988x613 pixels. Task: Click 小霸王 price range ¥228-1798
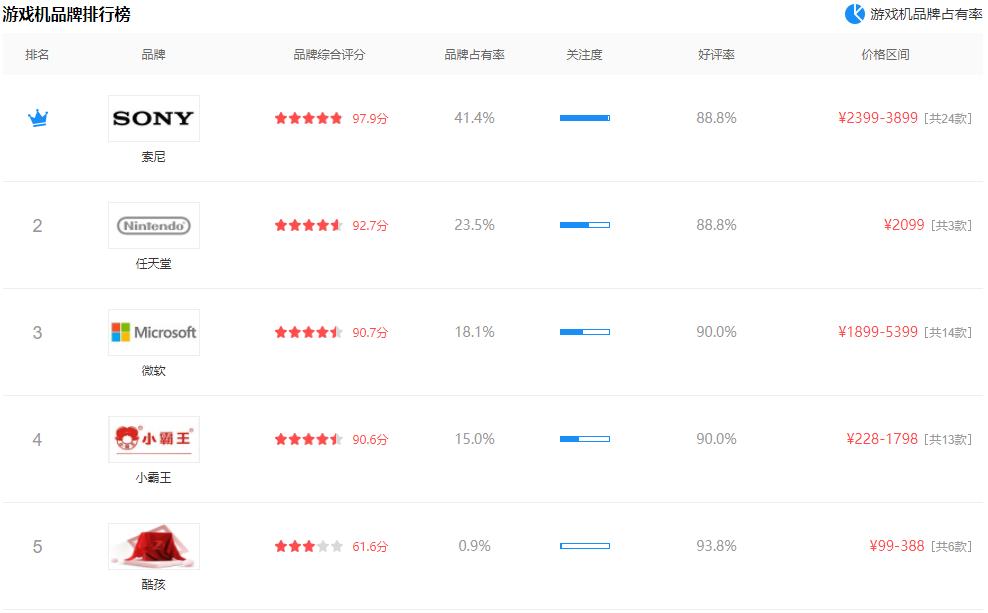click(882, 439)
